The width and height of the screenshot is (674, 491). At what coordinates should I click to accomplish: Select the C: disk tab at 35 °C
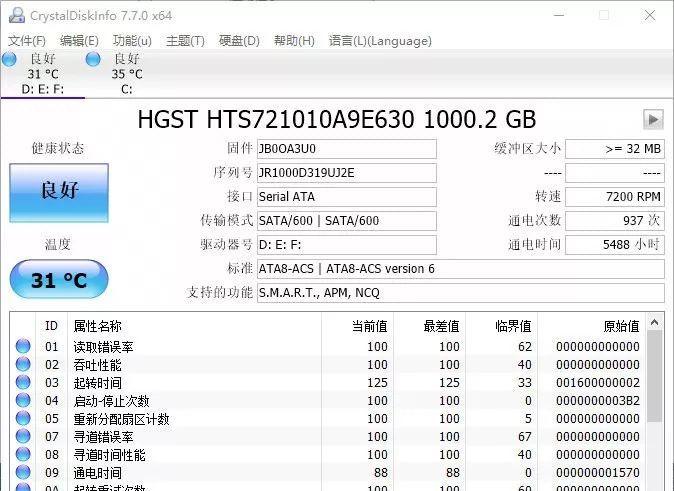coord(127,74)
